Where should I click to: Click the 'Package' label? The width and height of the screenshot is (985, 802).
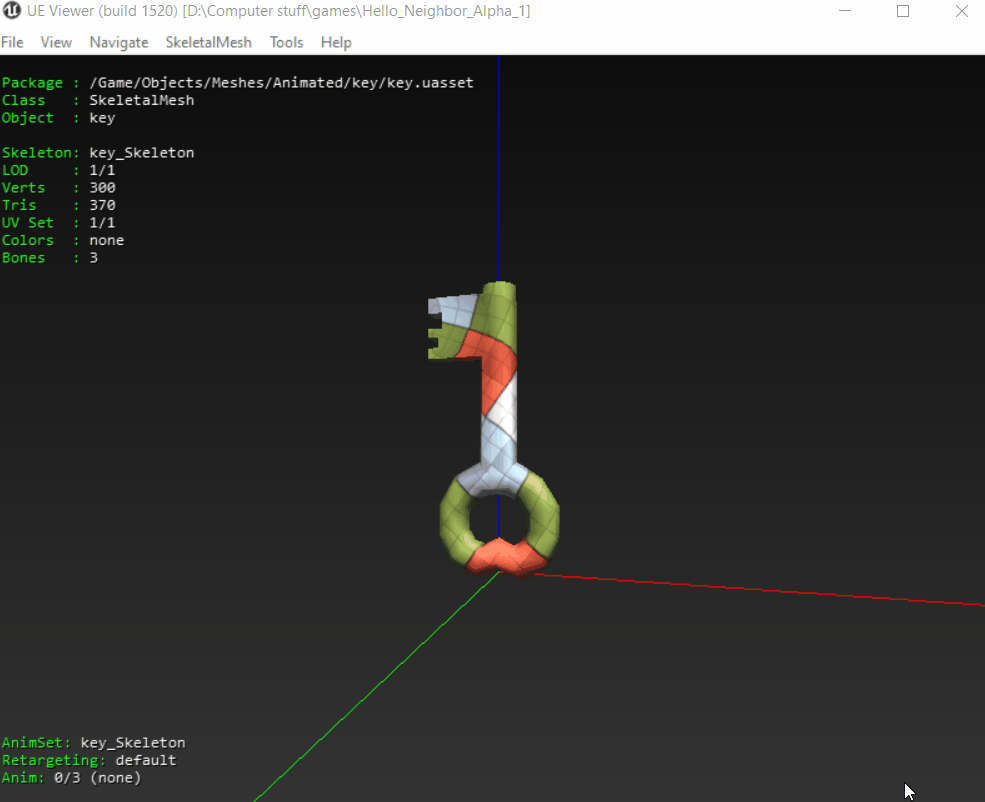coord(33,83)
